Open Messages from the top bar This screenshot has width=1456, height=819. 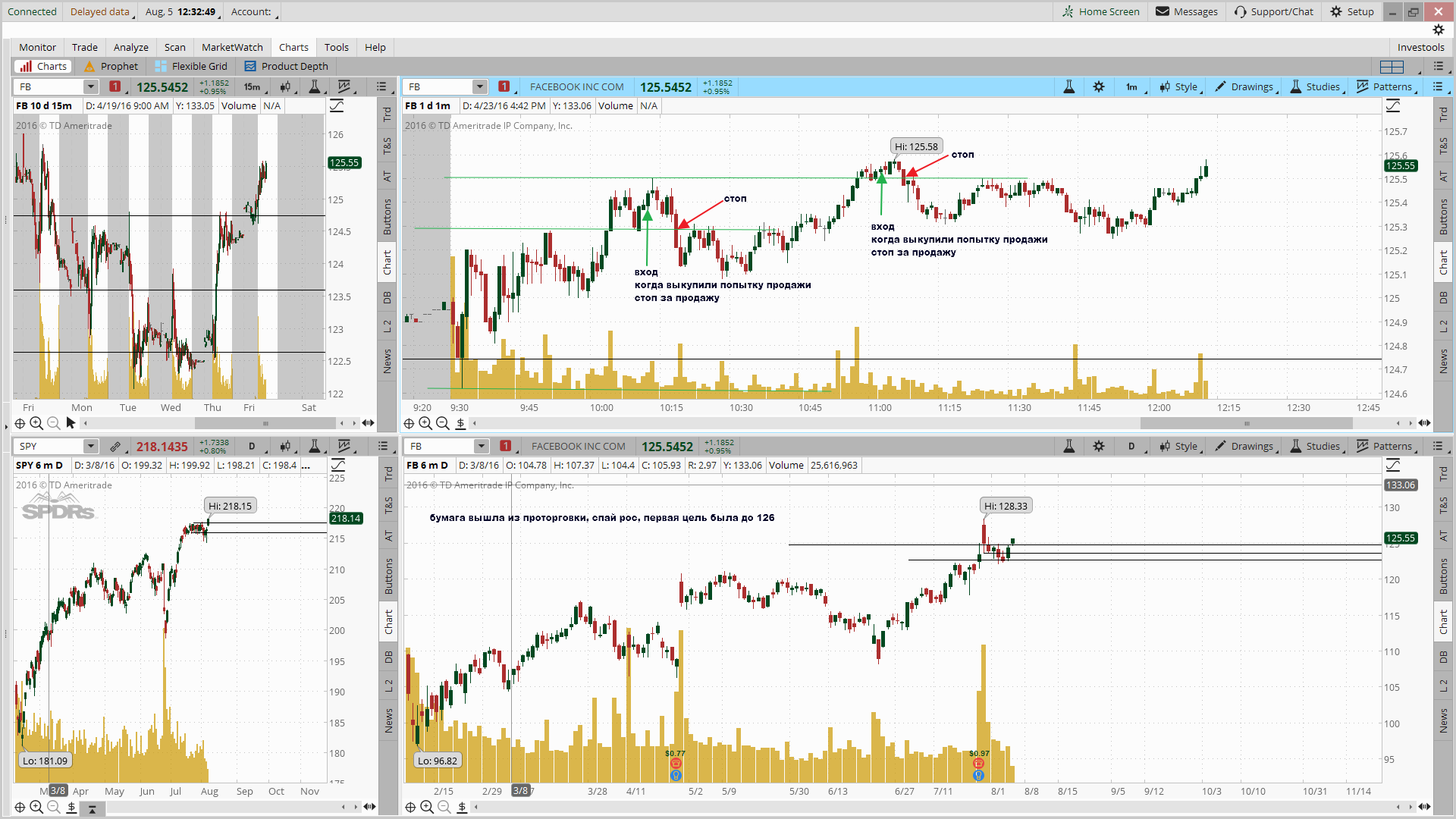(x=1187, y=11)
